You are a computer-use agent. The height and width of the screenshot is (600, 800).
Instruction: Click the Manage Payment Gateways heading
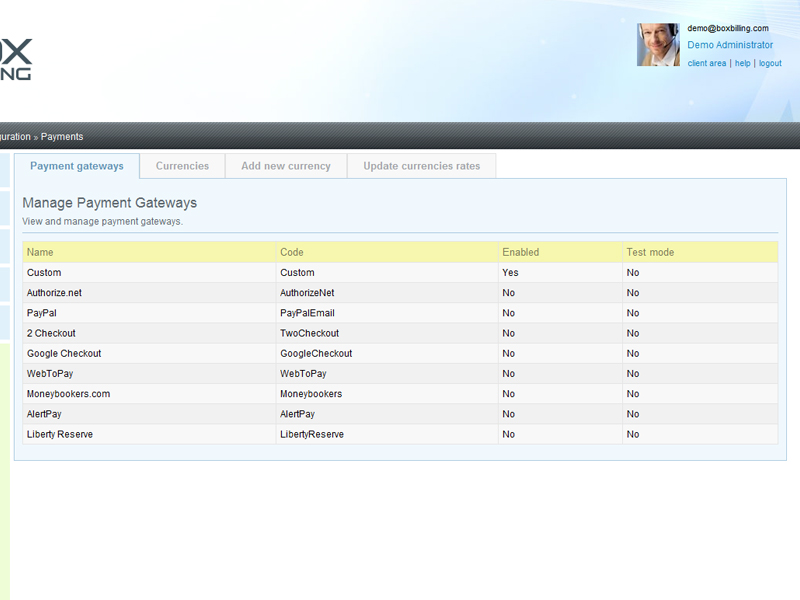pos(109,203)
